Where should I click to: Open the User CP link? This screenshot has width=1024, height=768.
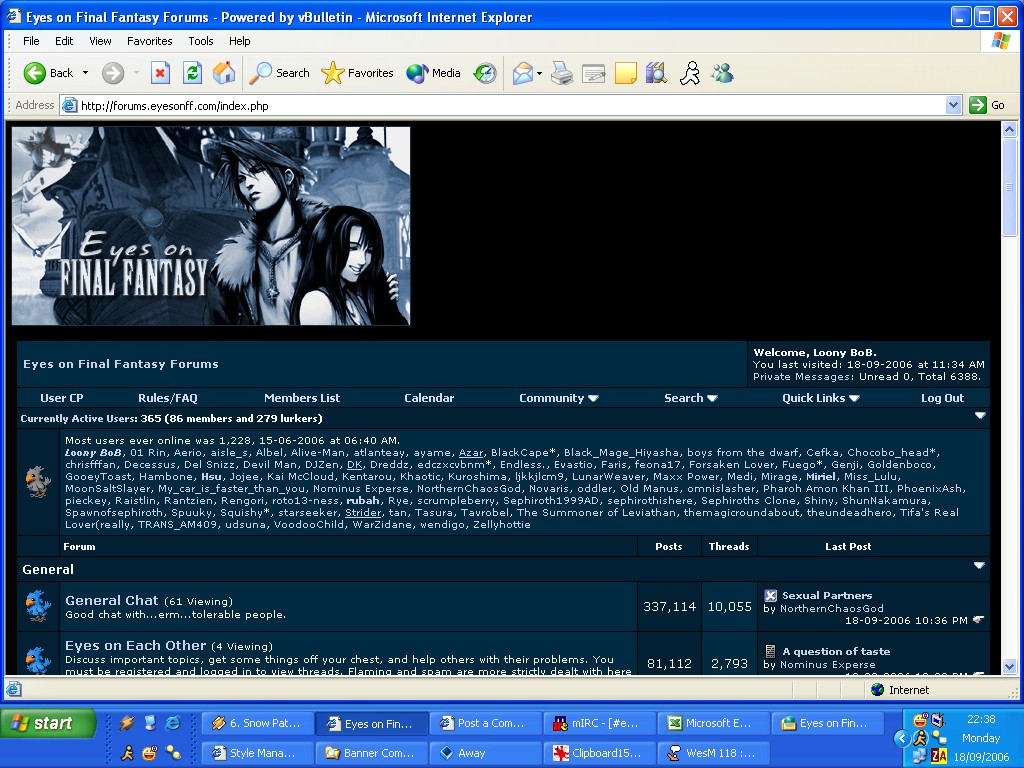pos(61,398)
